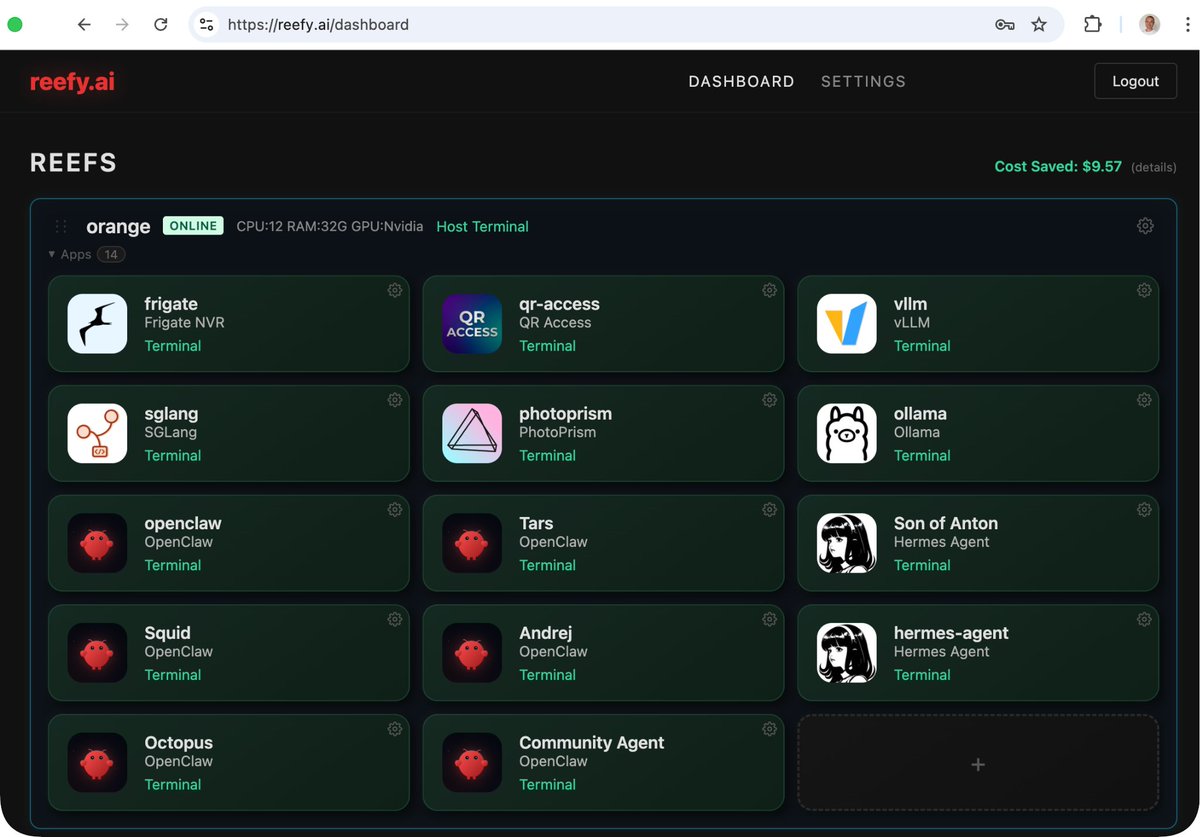The image size is (1200, 837).
Task: Open browser extensions puzzle icon
Action: coord(1093,24)
